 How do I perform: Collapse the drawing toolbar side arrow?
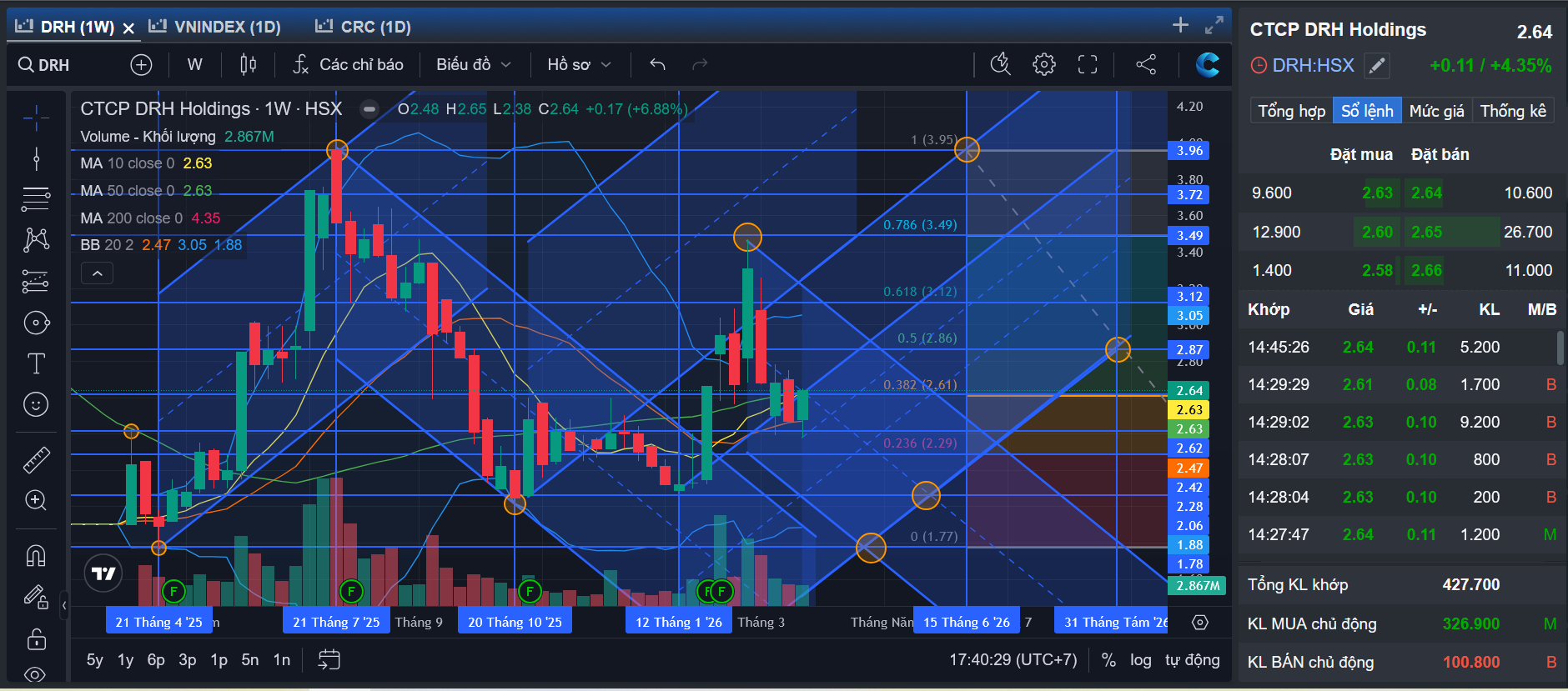pos(64,606)
